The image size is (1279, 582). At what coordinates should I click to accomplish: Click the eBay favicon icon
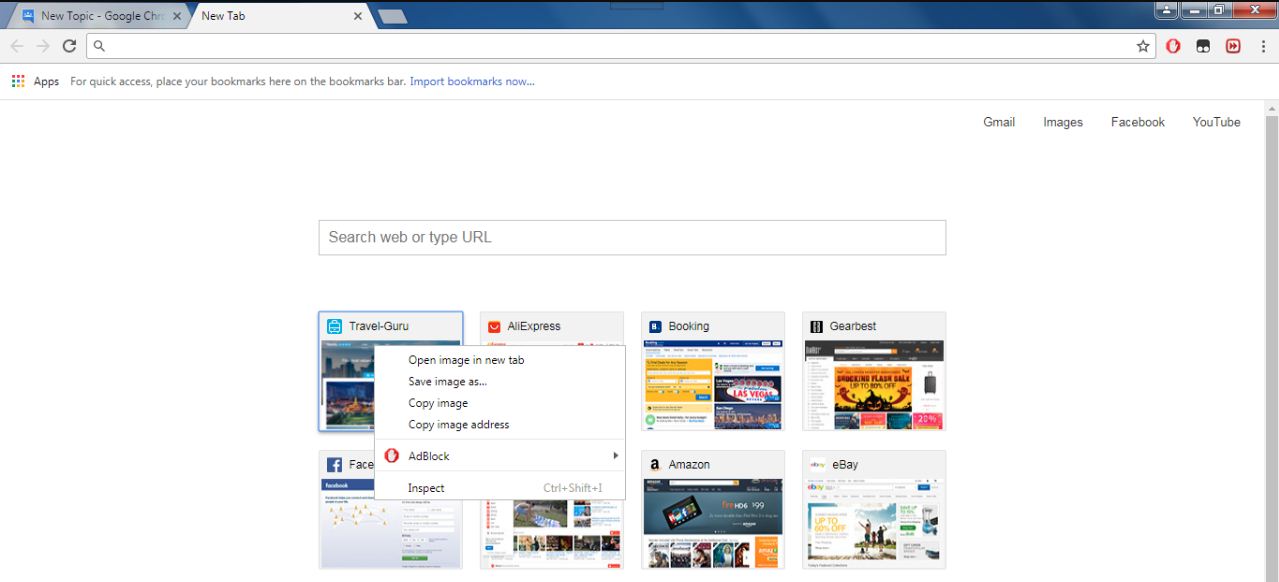(817, 465)
